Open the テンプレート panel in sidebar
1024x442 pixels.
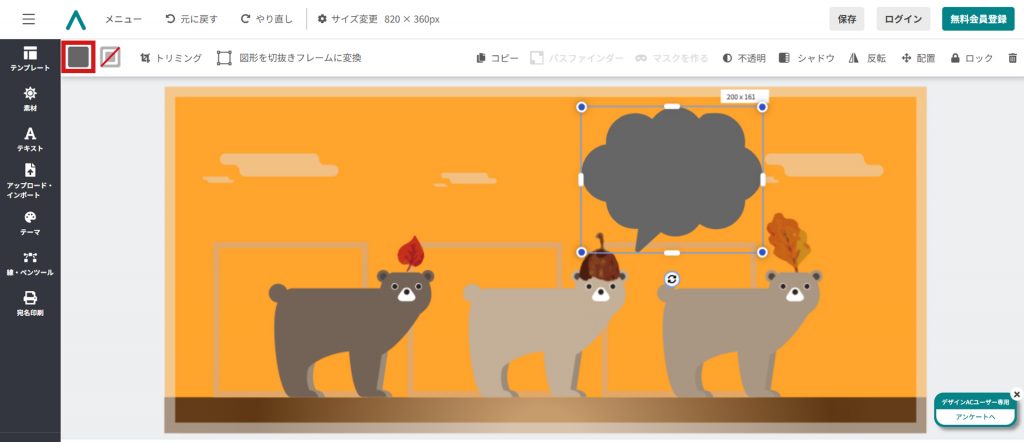30,58
